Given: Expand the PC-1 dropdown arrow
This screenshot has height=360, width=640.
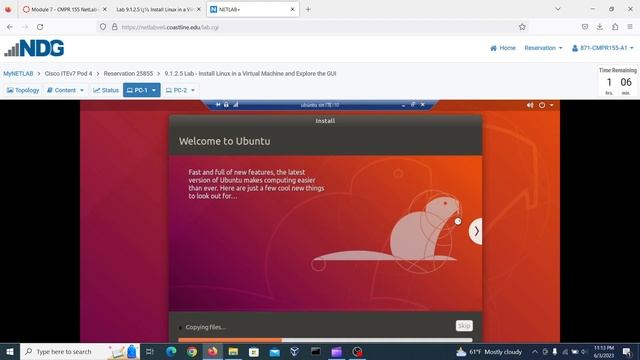Looking at the screenshot, I should pos(154,90).
